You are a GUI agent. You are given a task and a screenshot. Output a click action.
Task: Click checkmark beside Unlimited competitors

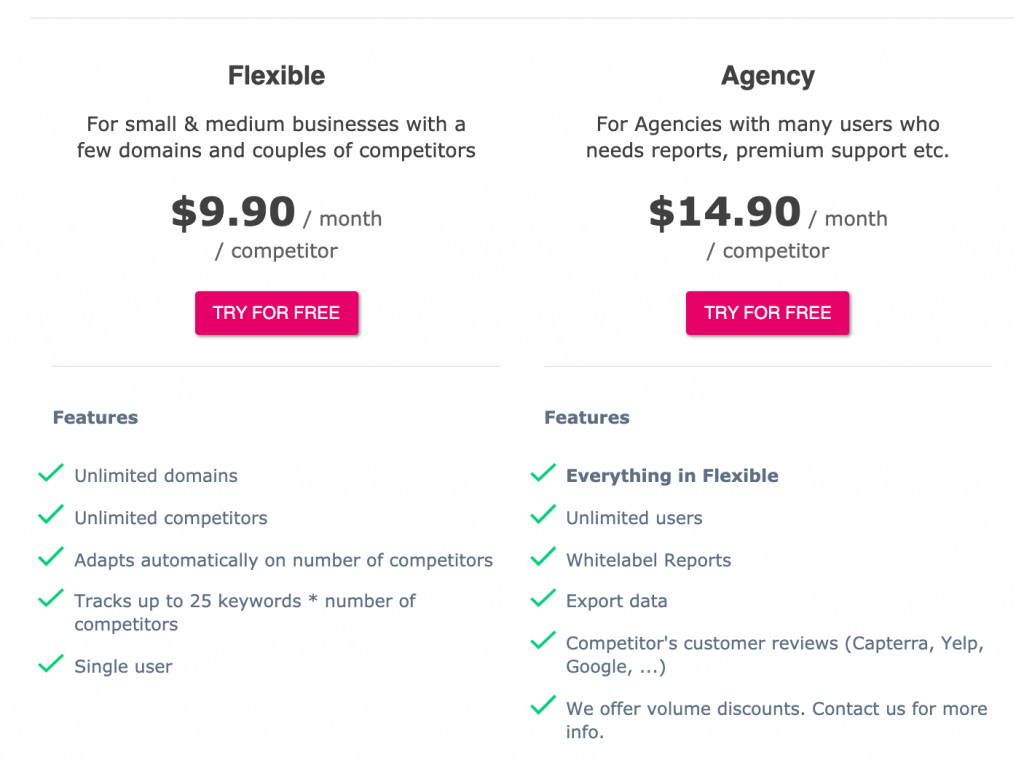tap(51, 514)
